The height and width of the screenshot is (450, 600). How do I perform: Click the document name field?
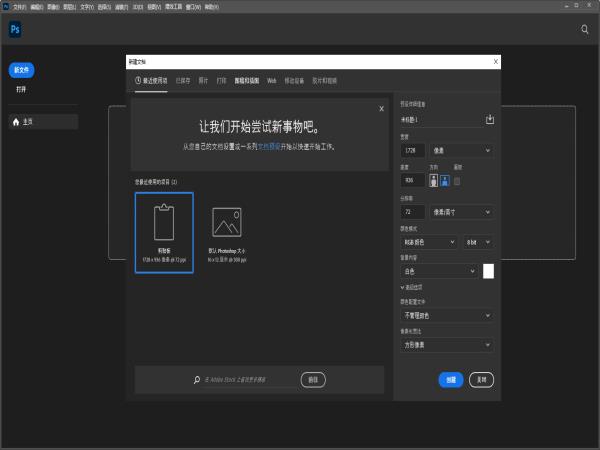(x=441, y=120)
